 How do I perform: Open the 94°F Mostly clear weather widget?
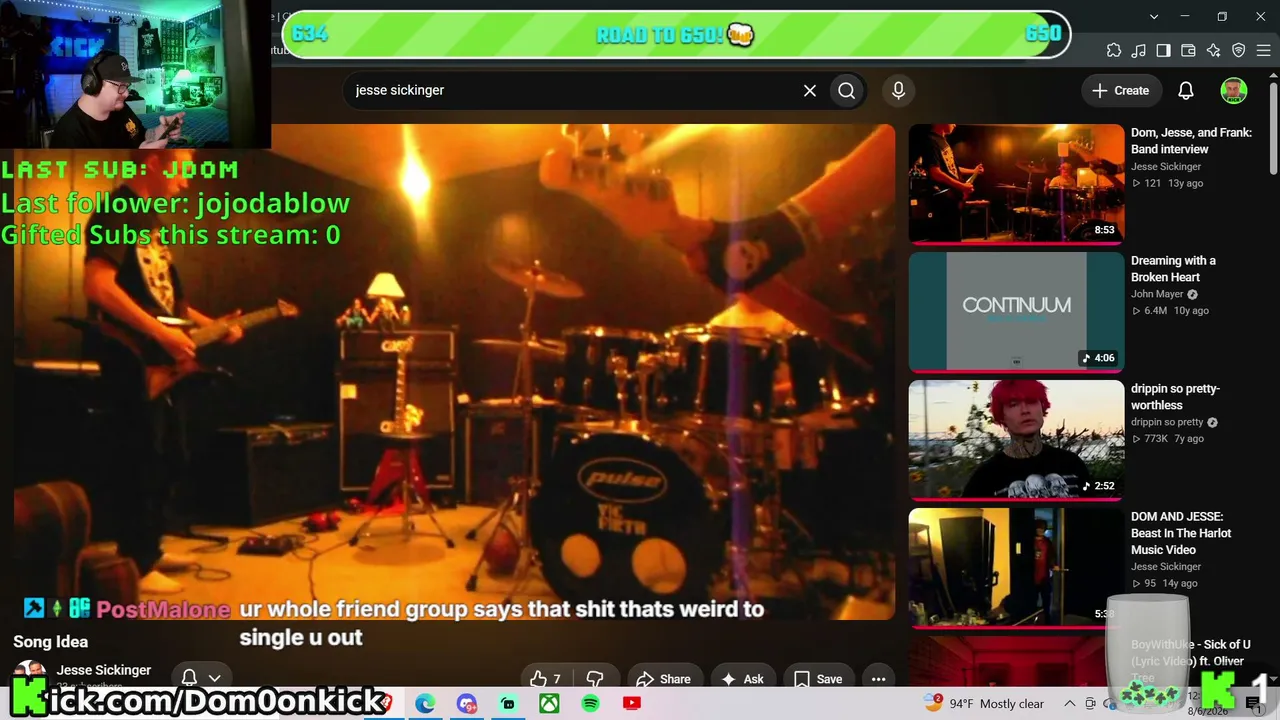tap(985, 704)
